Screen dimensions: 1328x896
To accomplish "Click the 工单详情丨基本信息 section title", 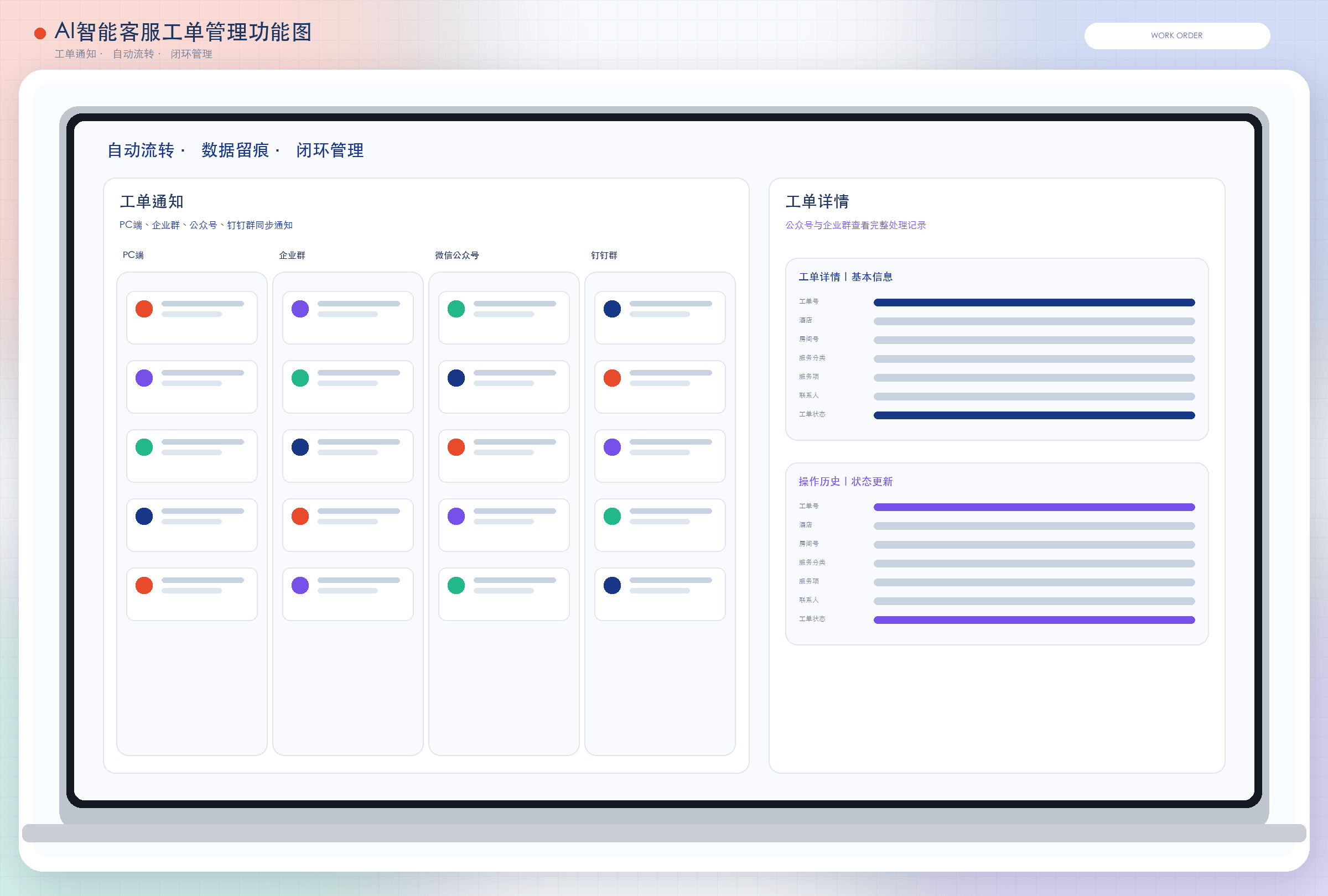I will click(845, 277).
